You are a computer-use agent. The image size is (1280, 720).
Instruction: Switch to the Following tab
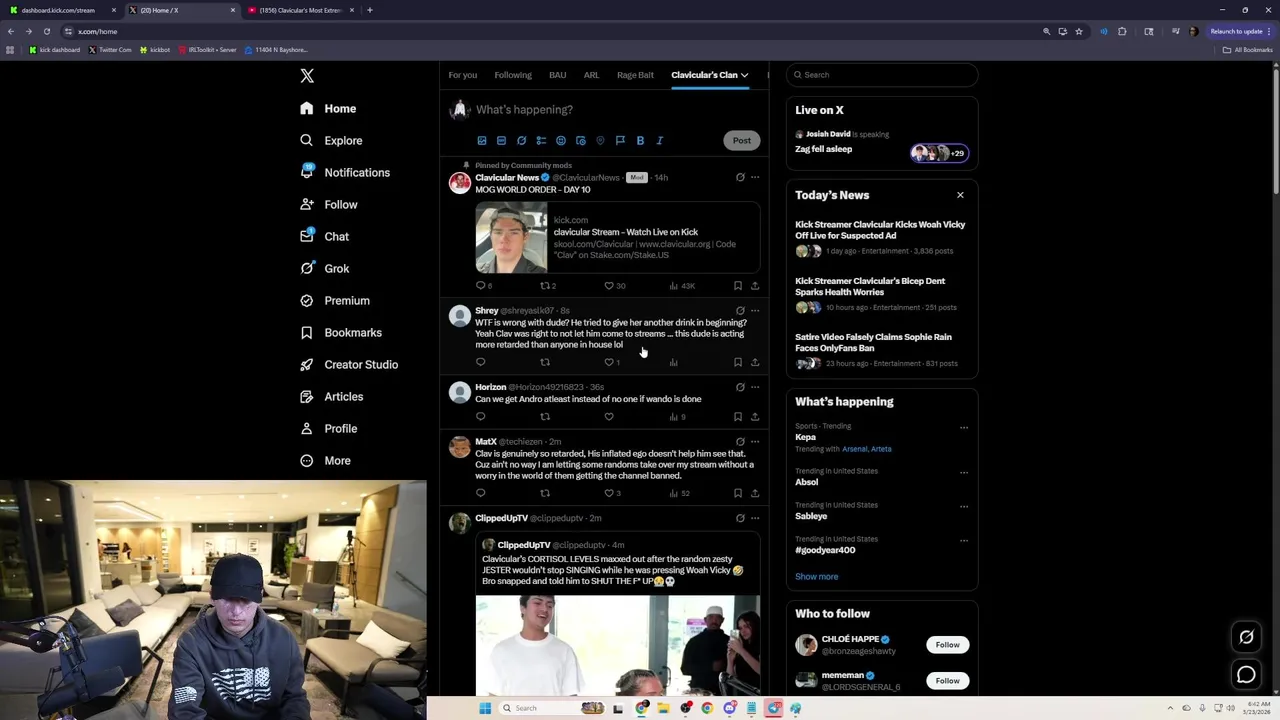pyautogui.click(x=513, y=75)
